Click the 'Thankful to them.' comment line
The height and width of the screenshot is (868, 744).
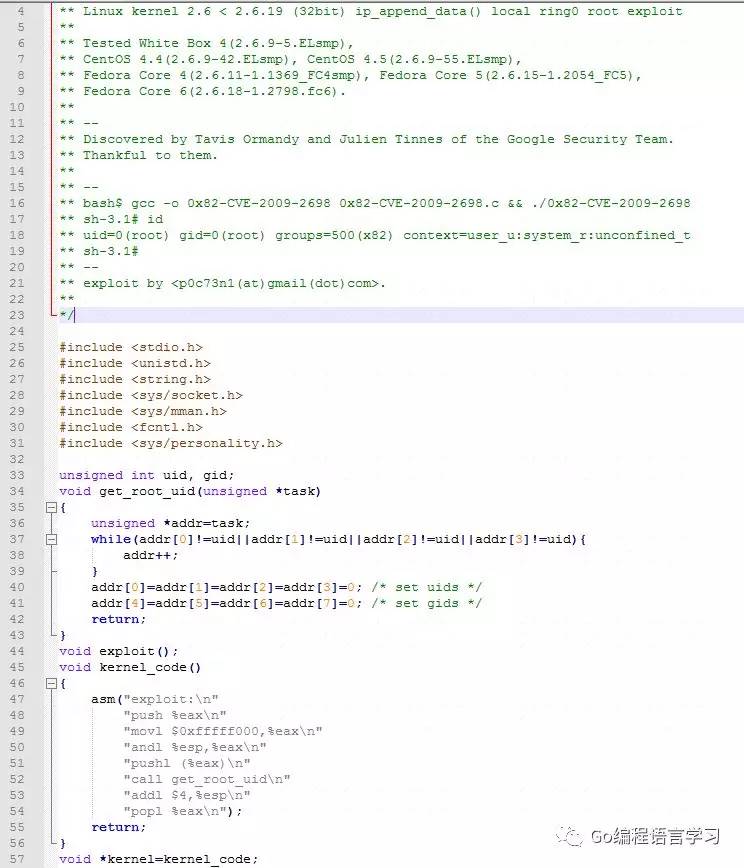(x=138, y=155)
